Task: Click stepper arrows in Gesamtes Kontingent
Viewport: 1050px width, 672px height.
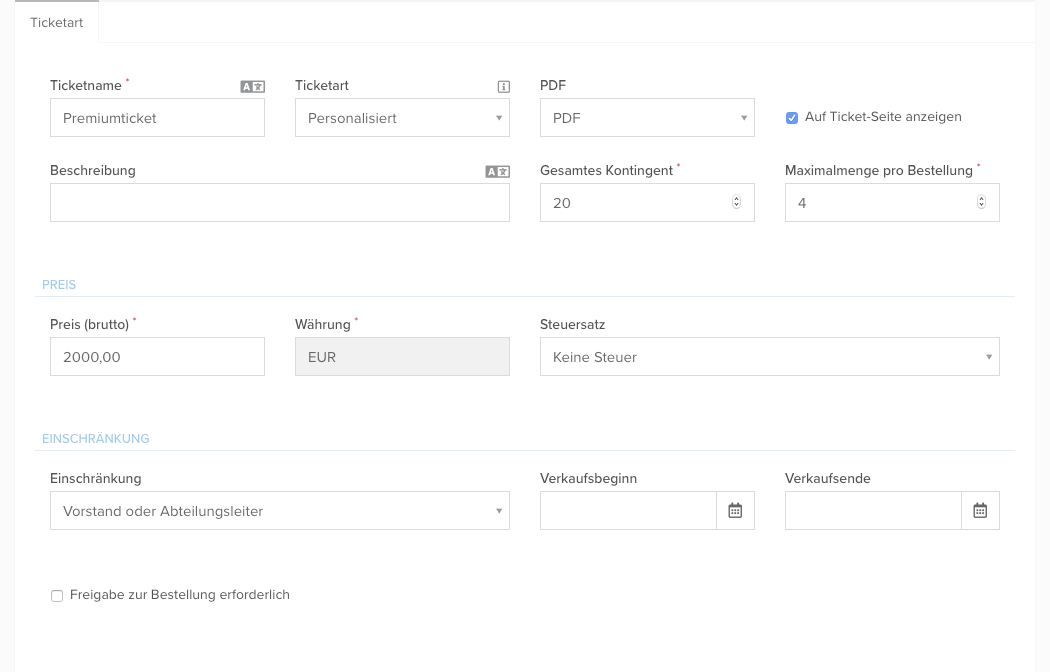Action: pyautogui.click(x=737, y=203)
